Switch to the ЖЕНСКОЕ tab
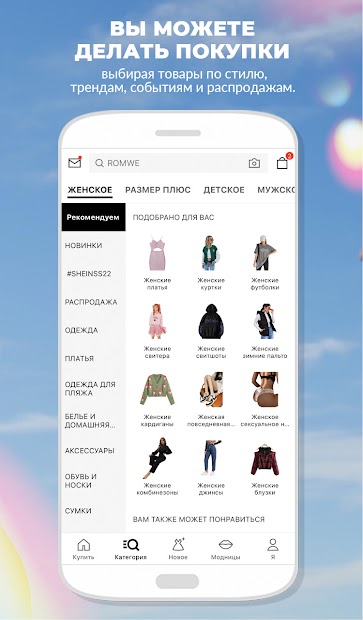The image size is (363, 620). click(x=90, y=190)
